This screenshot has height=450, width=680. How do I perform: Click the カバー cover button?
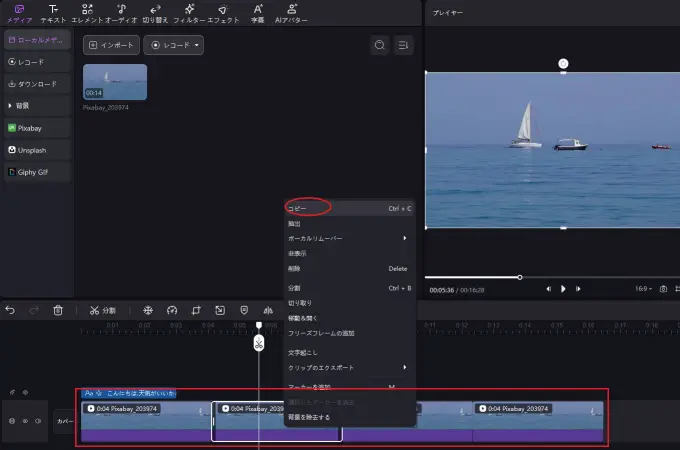click(65, 421)
